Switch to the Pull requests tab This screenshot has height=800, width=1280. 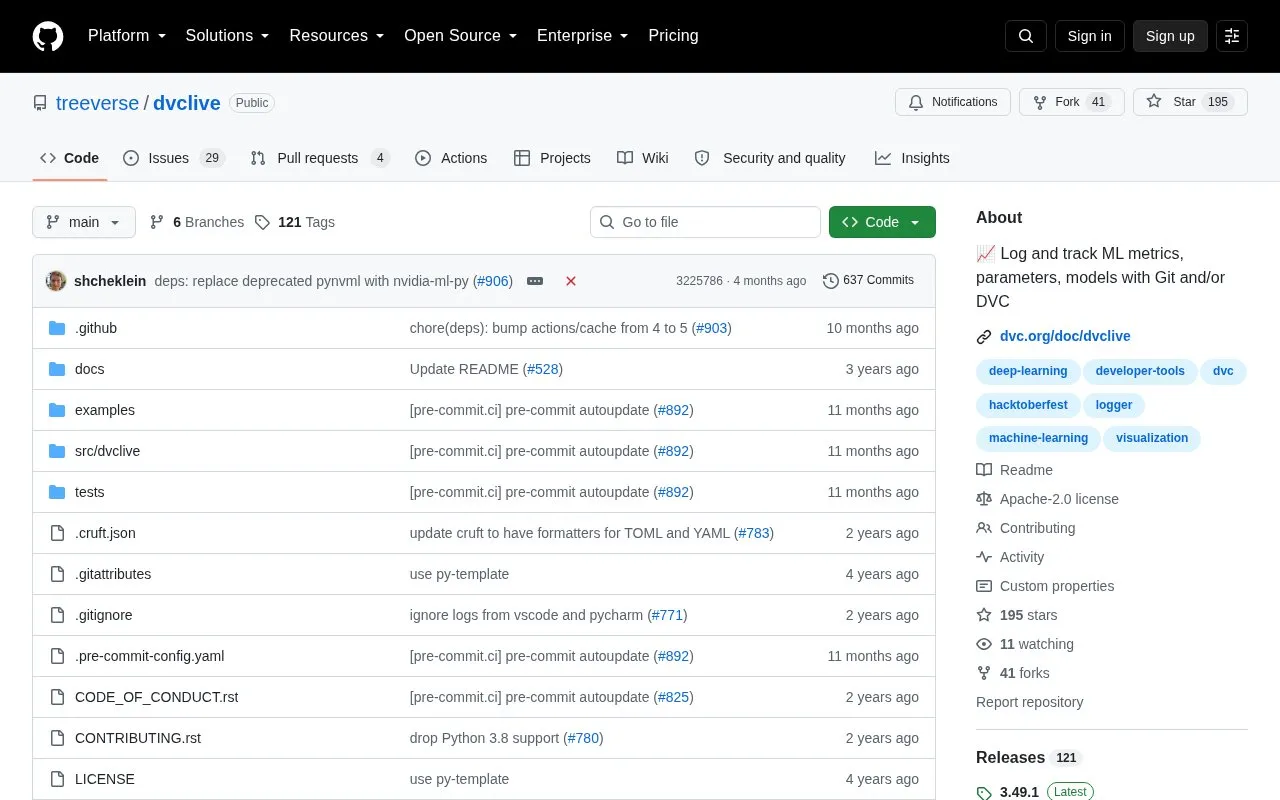(x=320, y=158)
